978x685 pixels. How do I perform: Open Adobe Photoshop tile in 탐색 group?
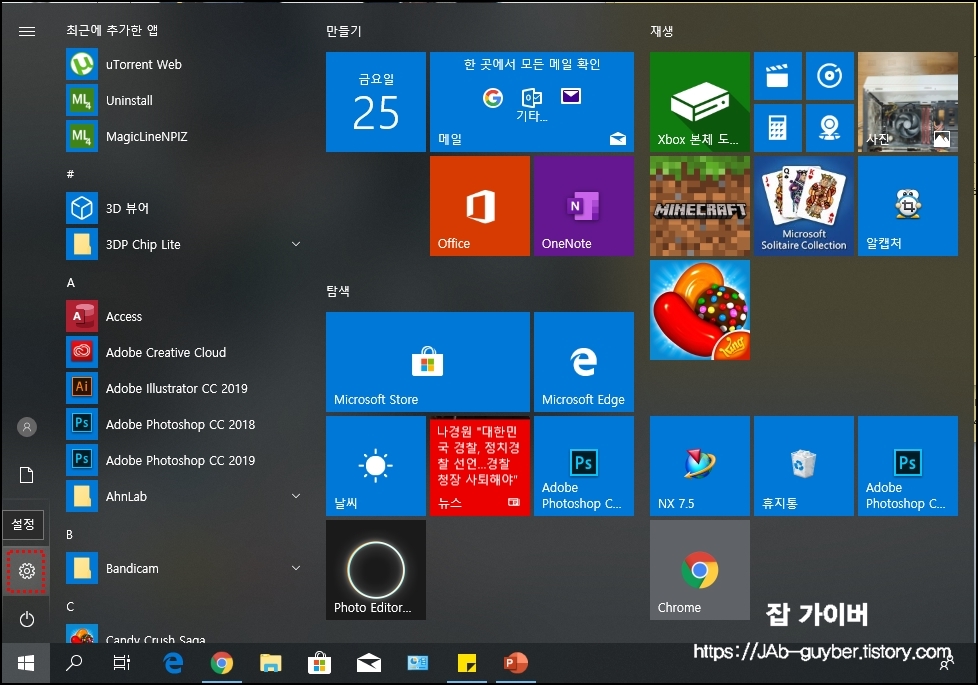coord(584,466)
